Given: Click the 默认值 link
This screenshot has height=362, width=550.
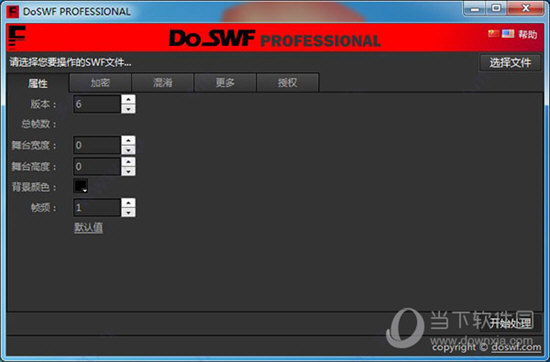Looking at the screenshot, I should (88, 228).
